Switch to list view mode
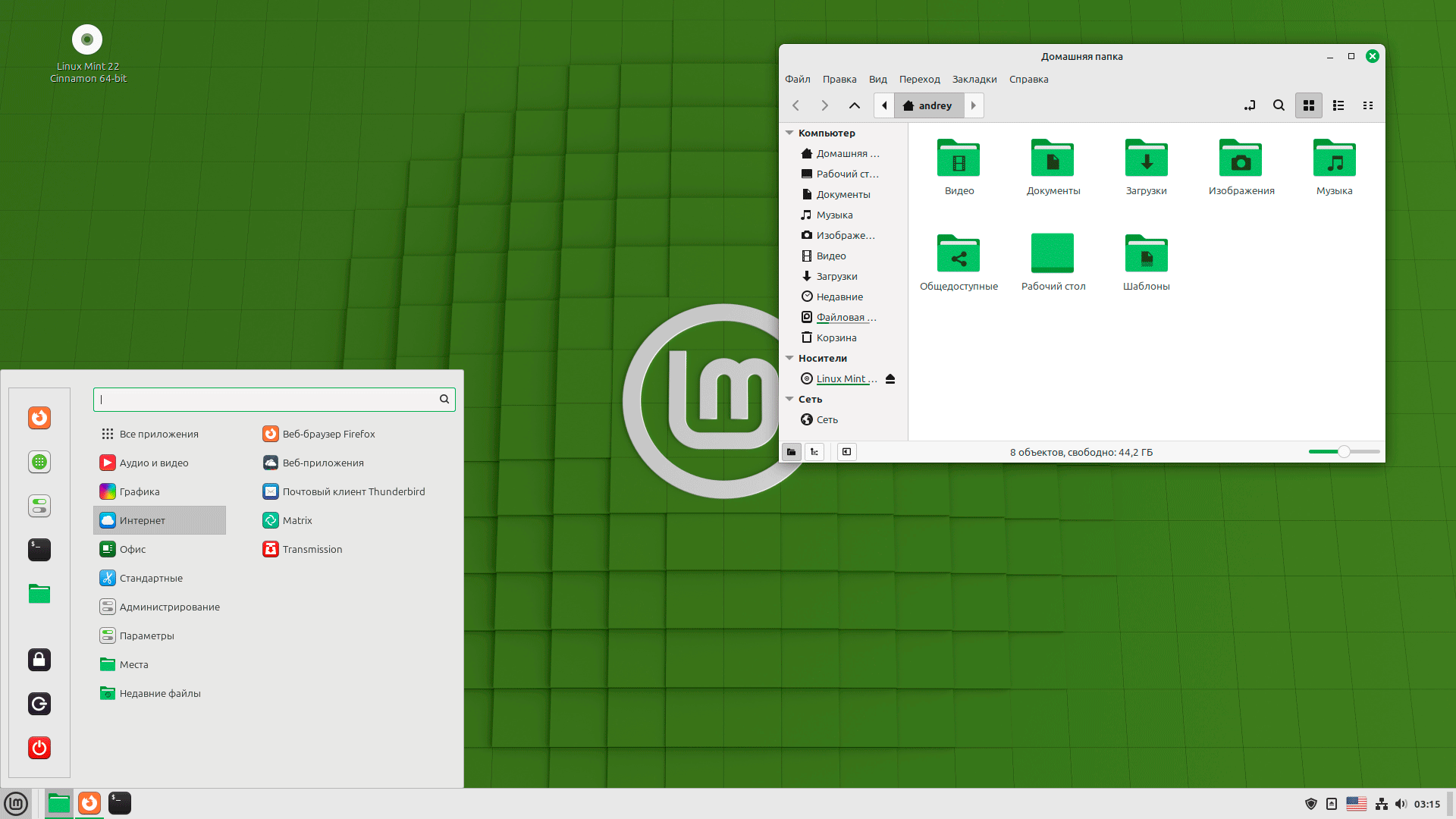The image size is (1456, 819). pyautogui.click(x=1338, y=105)
